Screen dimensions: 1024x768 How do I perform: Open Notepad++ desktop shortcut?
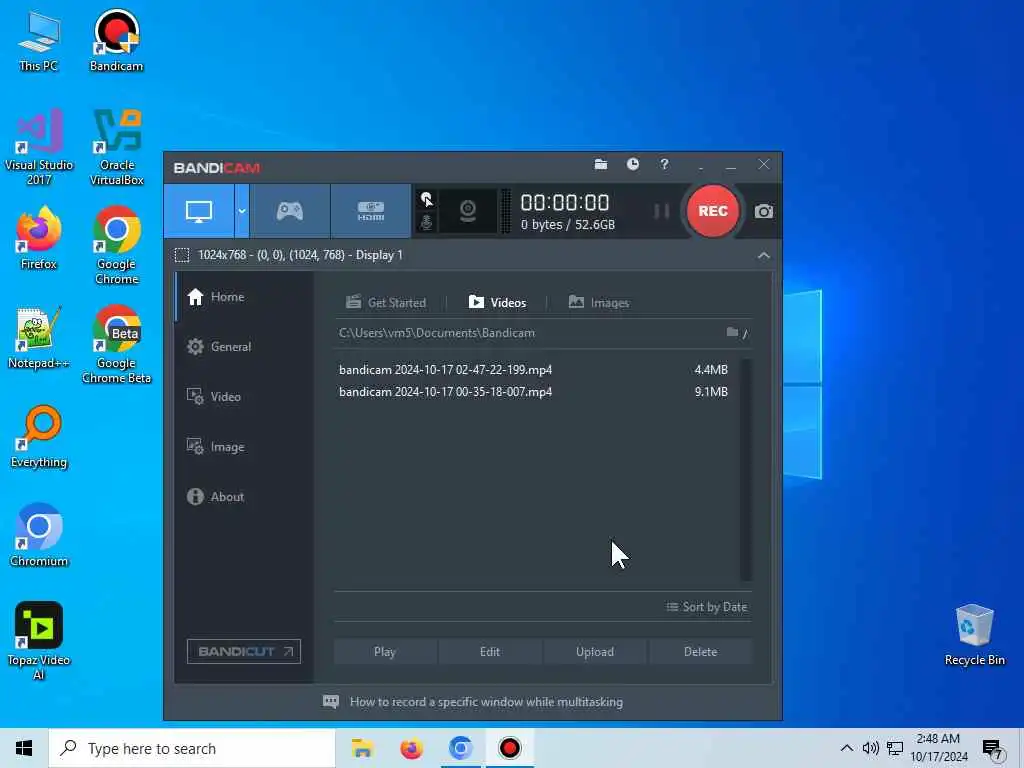pyautogui.click(x=39, y=338)
